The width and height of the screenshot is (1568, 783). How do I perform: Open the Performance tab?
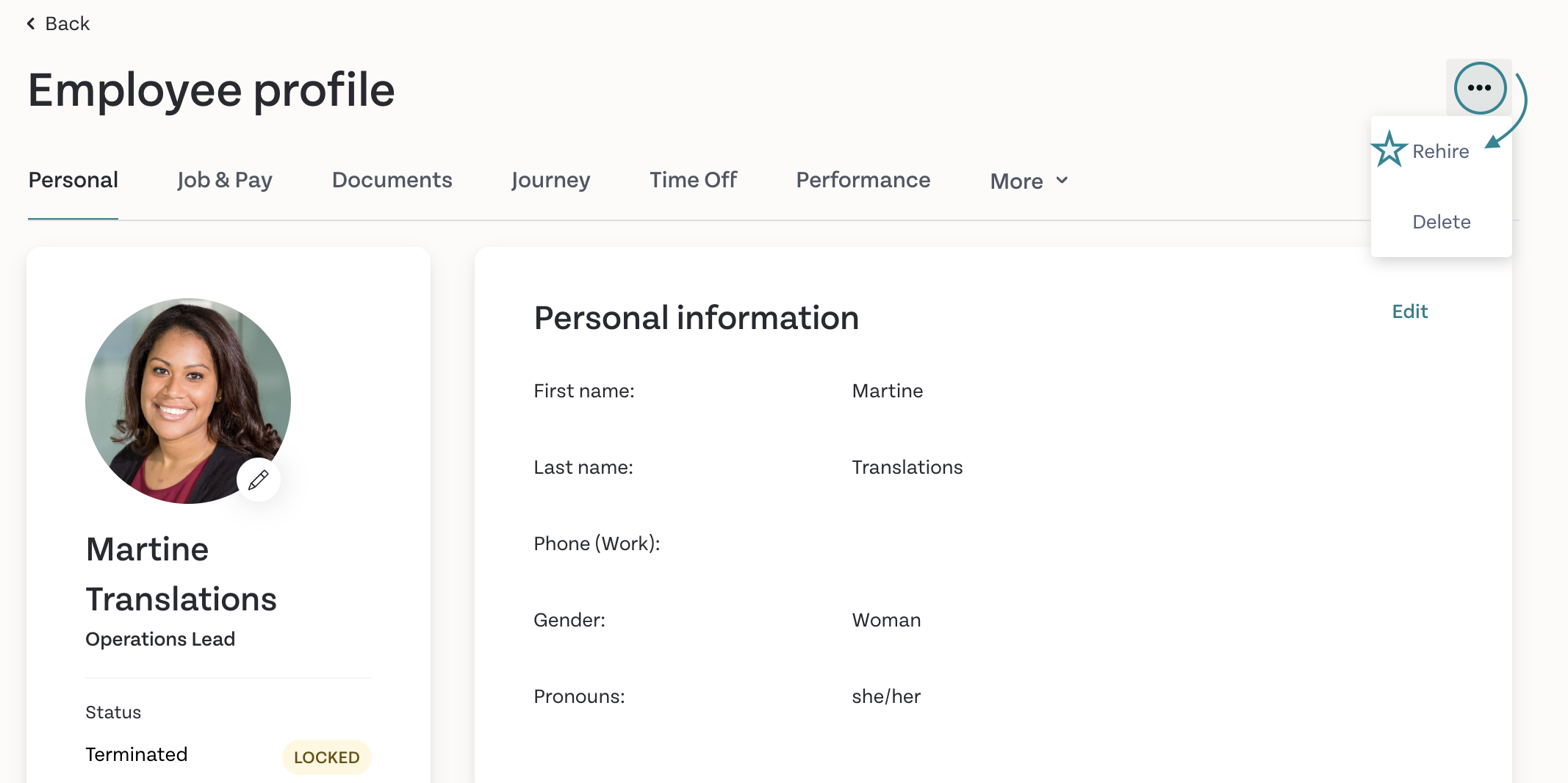863,180
